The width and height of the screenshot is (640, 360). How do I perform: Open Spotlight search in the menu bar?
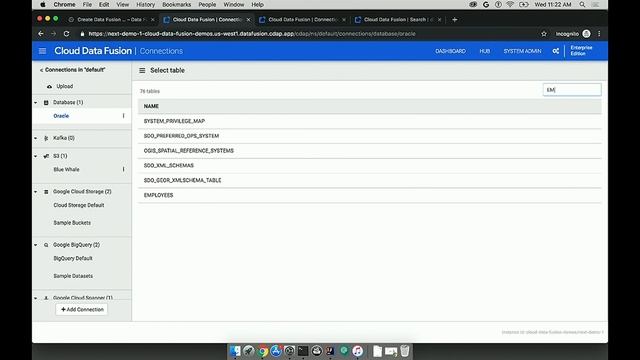[x=582, y=4]
